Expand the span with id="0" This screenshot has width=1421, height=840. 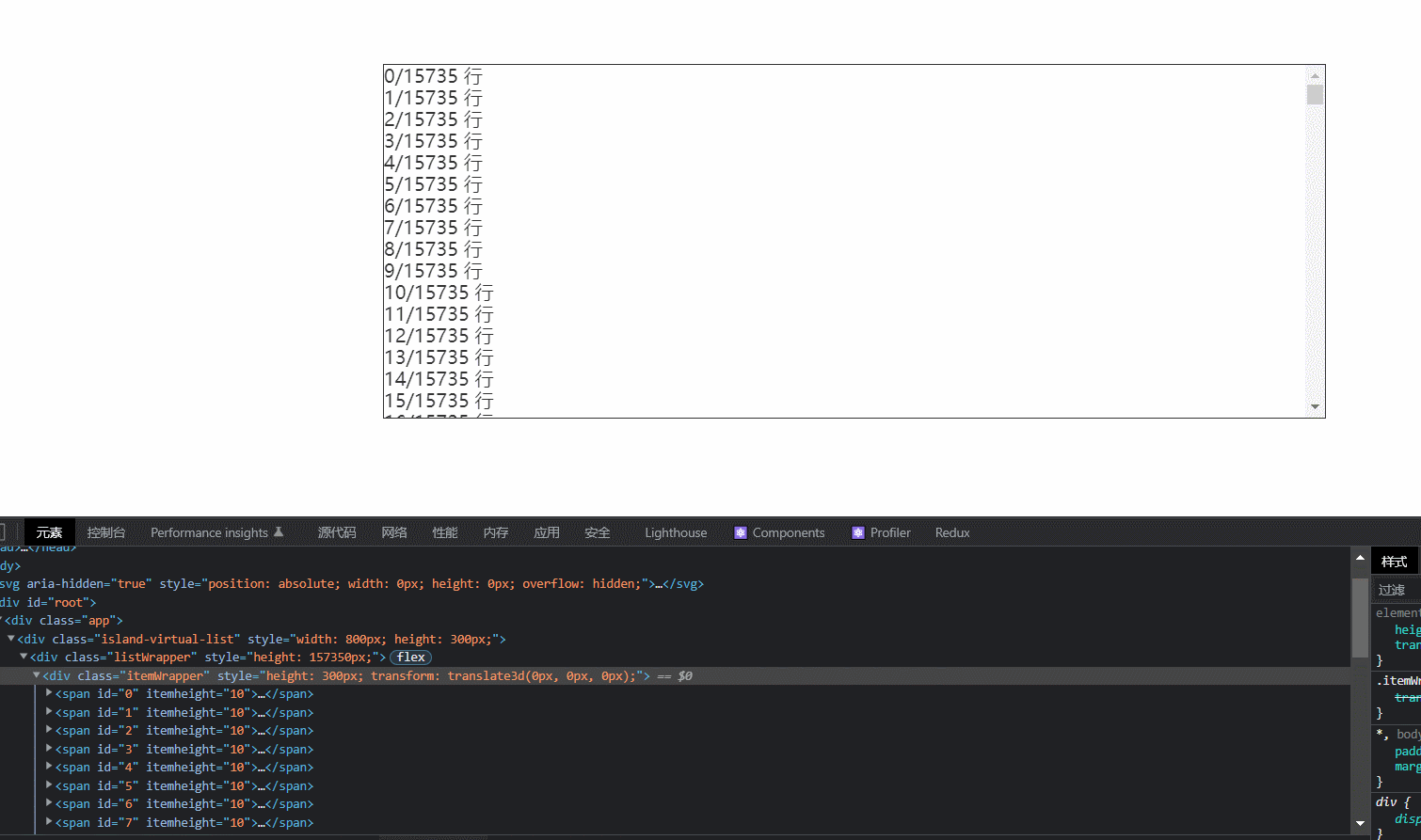(x=48, y=693)
